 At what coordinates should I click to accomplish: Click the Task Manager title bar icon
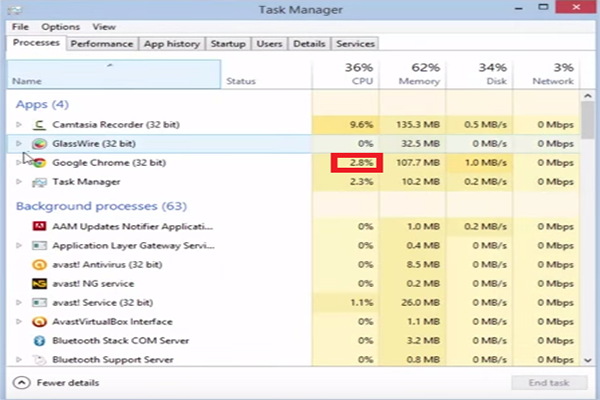pyautogui.click(x=15, y=10)
